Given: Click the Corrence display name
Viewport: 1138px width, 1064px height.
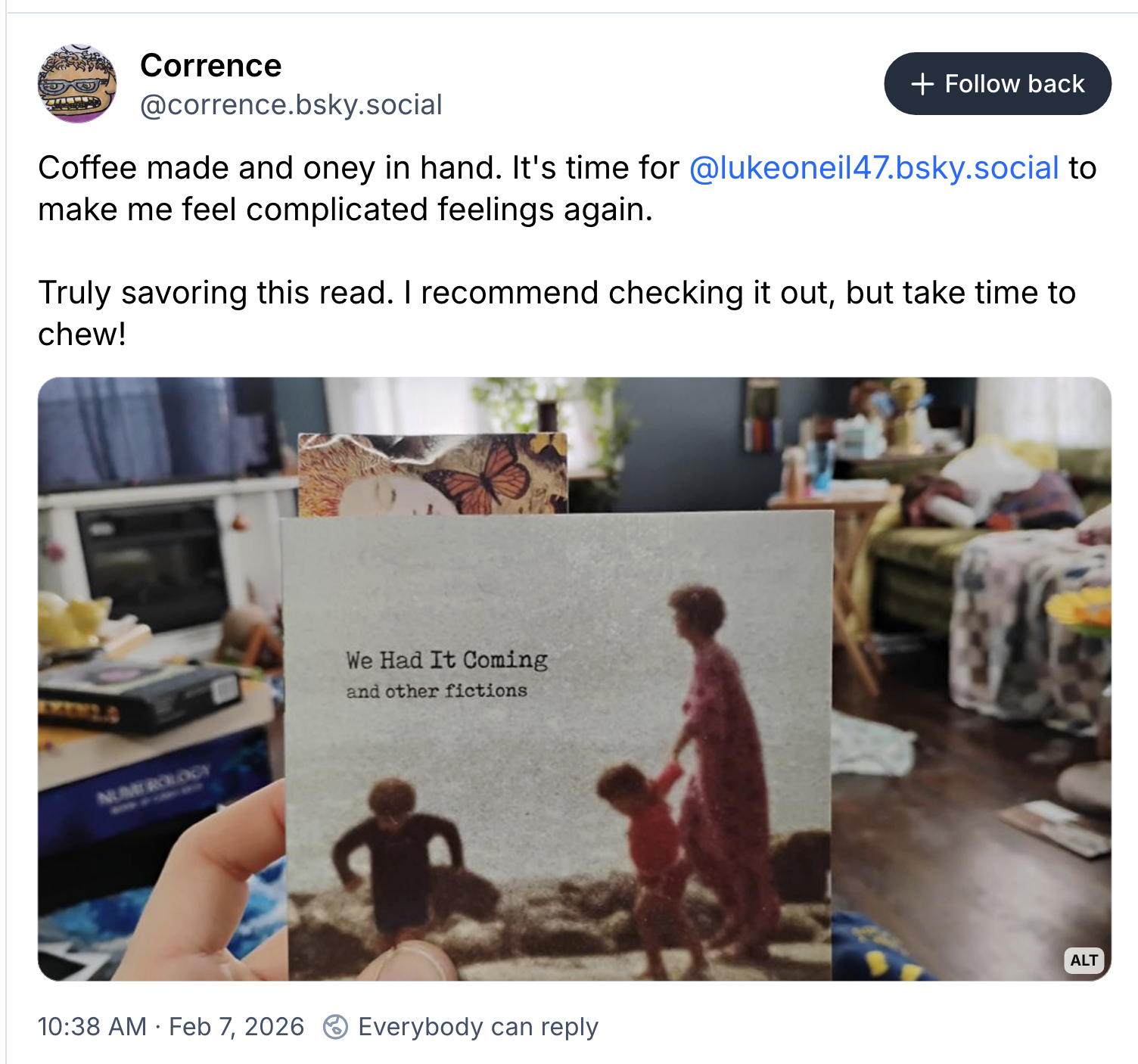Looking at the screenshot, I should tap(211, 66).
